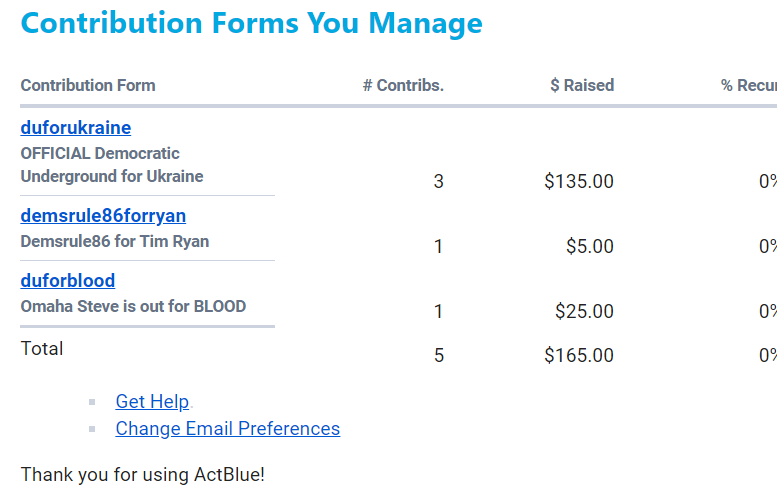Open the Get Help link
This screenshot has height=497, width=777.
click(152, 402)
